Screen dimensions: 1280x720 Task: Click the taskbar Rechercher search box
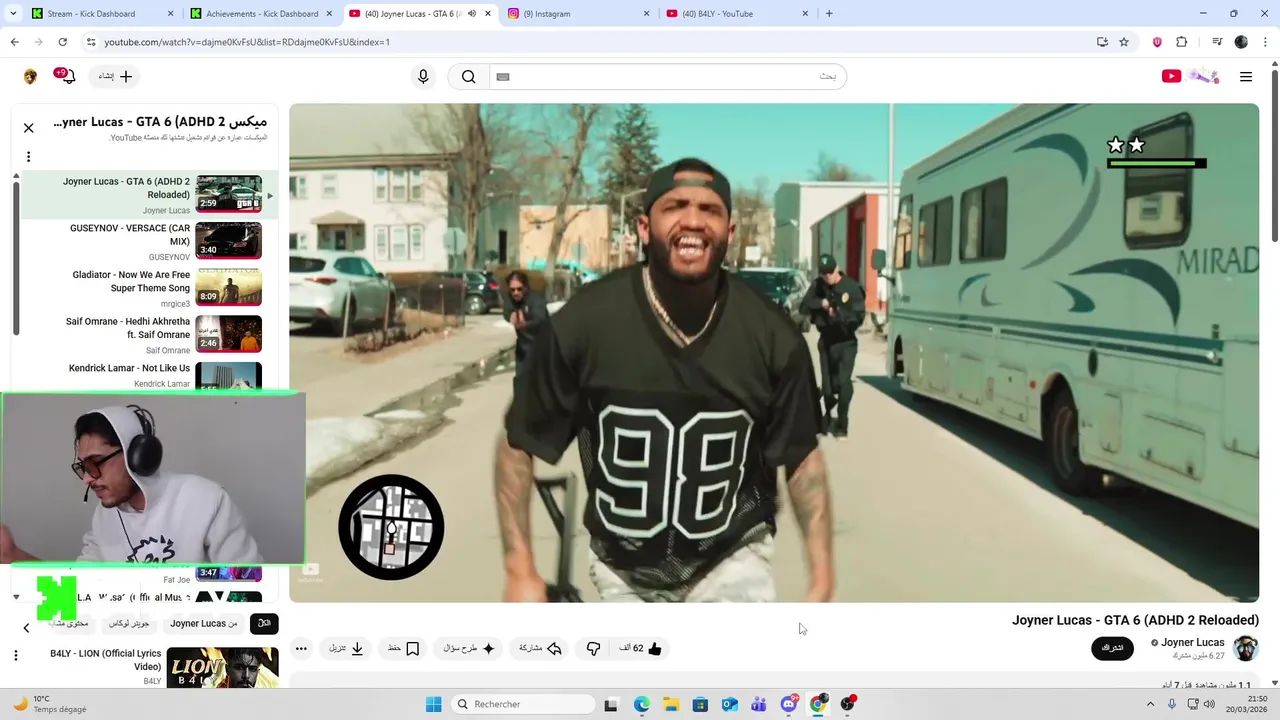tap(522, 704)
